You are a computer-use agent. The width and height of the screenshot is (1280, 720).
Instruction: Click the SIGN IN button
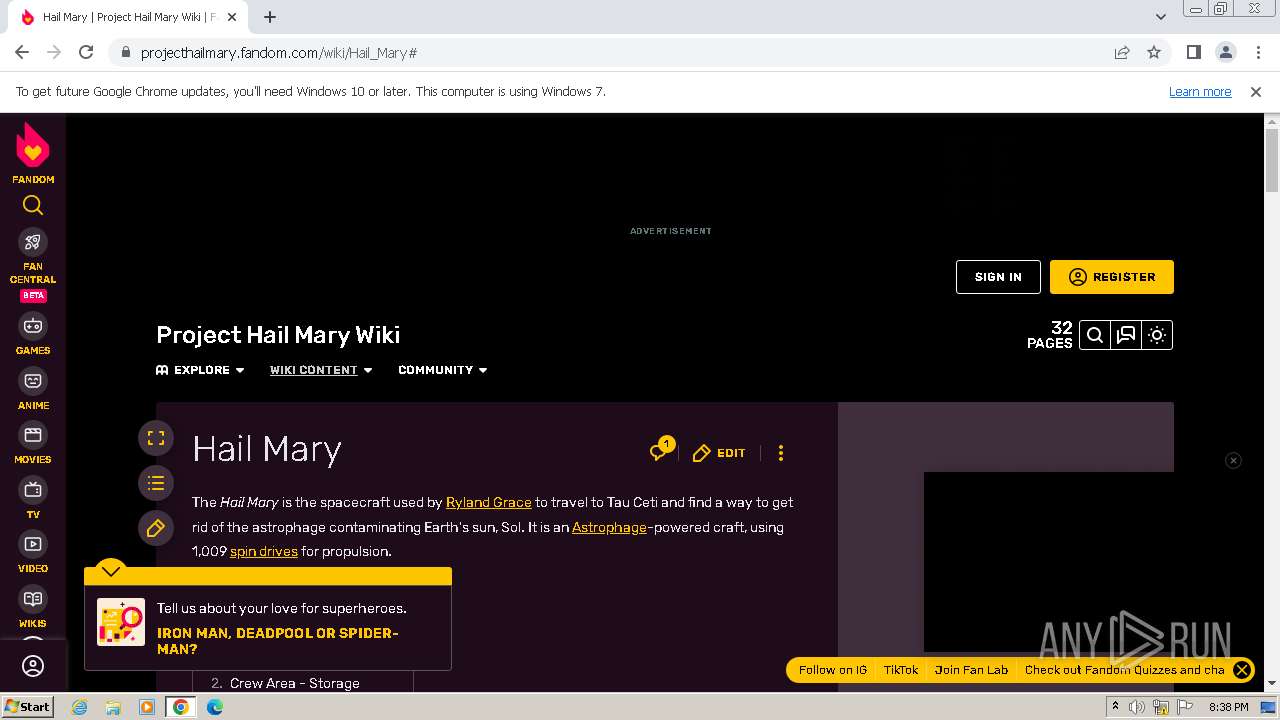coord(998,277)
